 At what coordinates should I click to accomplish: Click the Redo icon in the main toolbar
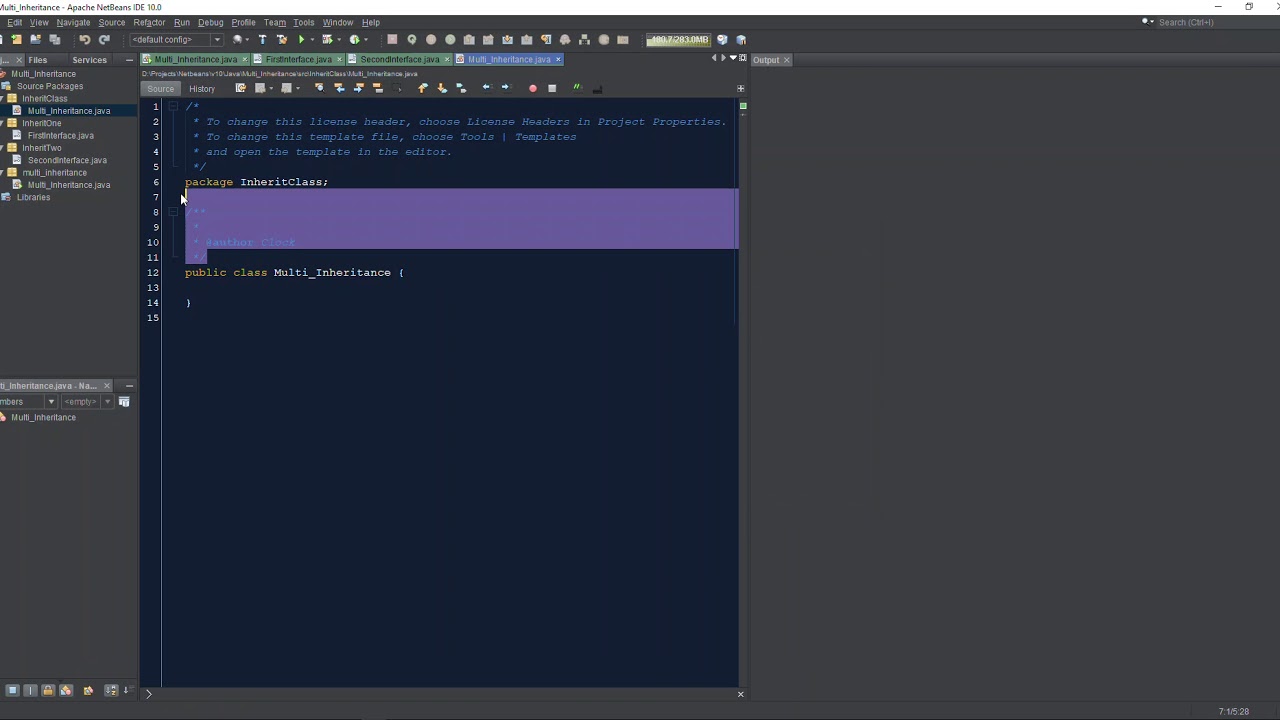tap(104, 40)
